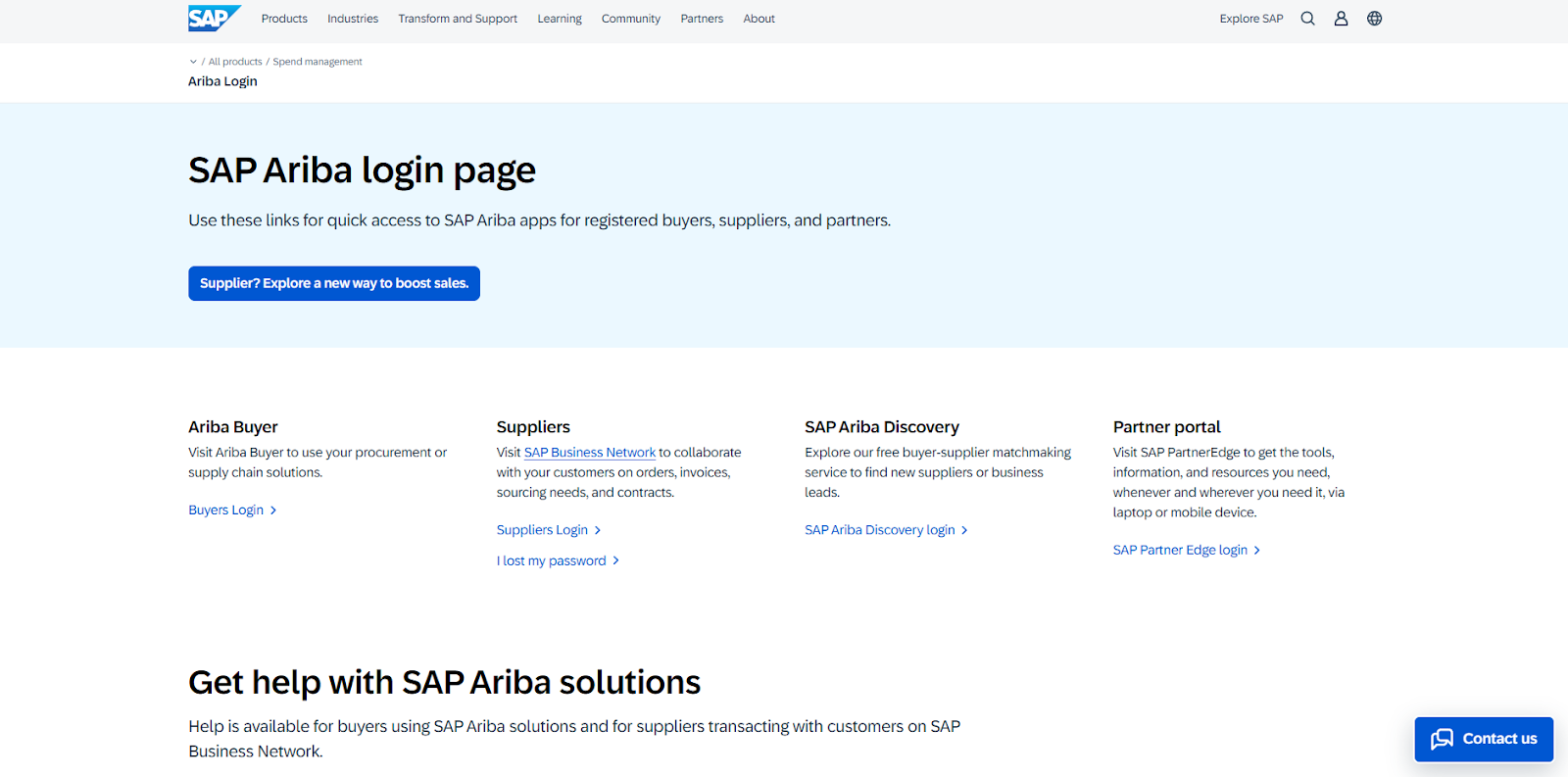
Task: Expand the breadcrumb chevron before All products
Action: click(193, 62)
